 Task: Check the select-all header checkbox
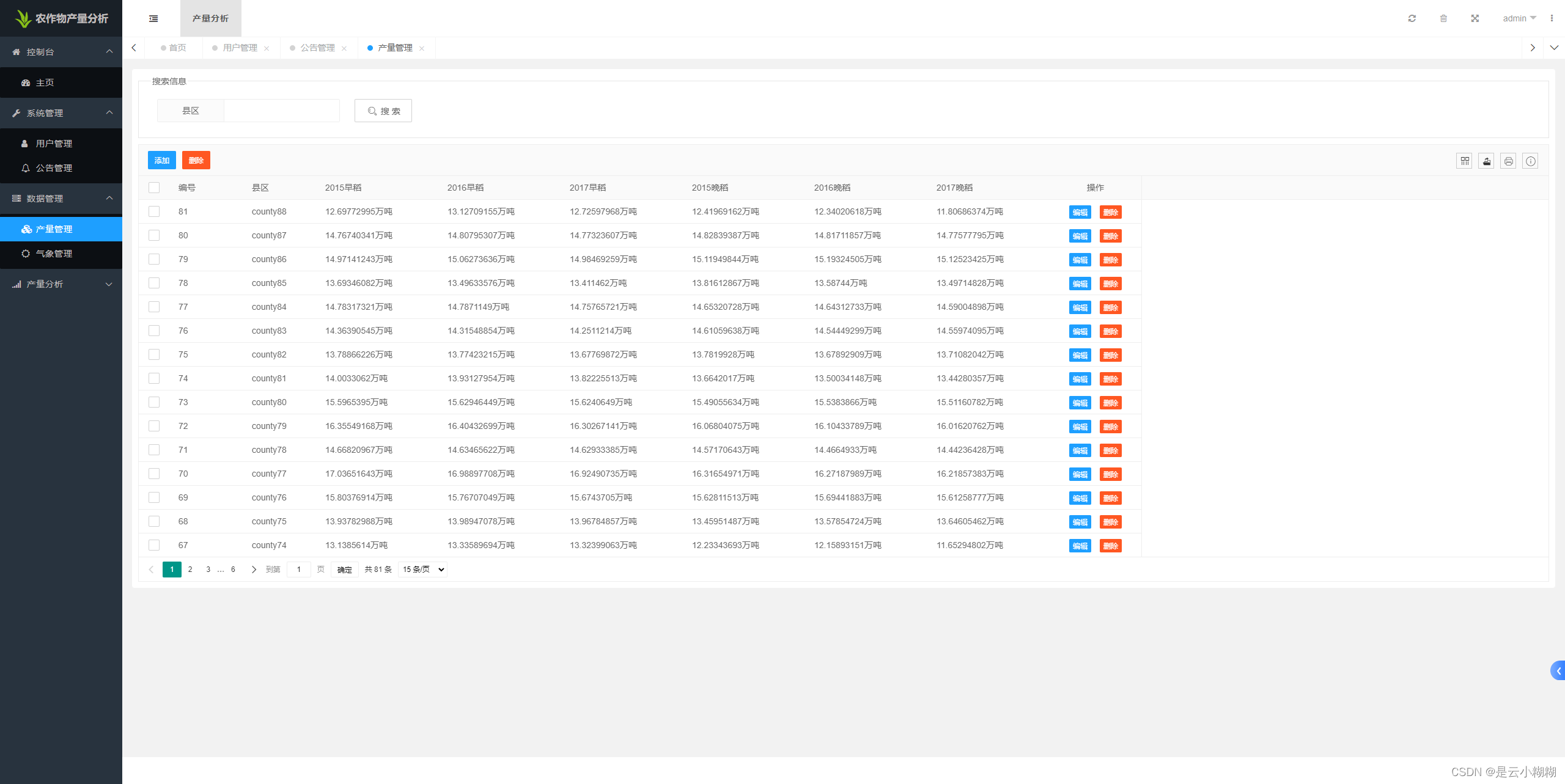pos(154,188)
